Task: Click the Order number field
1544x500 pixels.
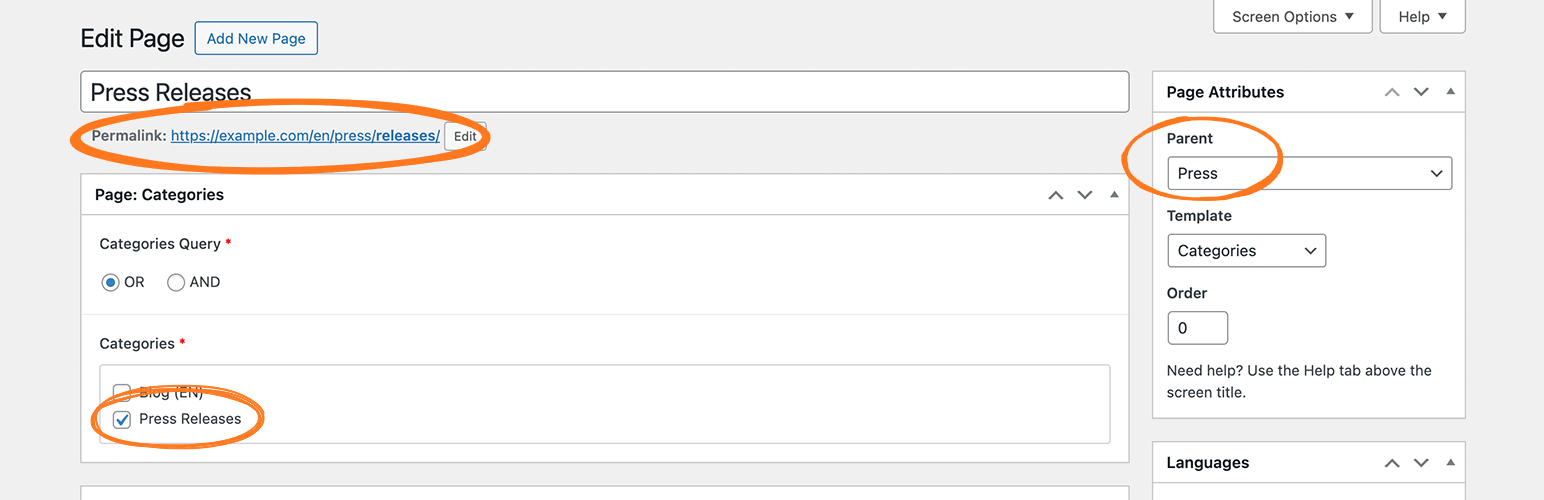Action: (1197, 328)
